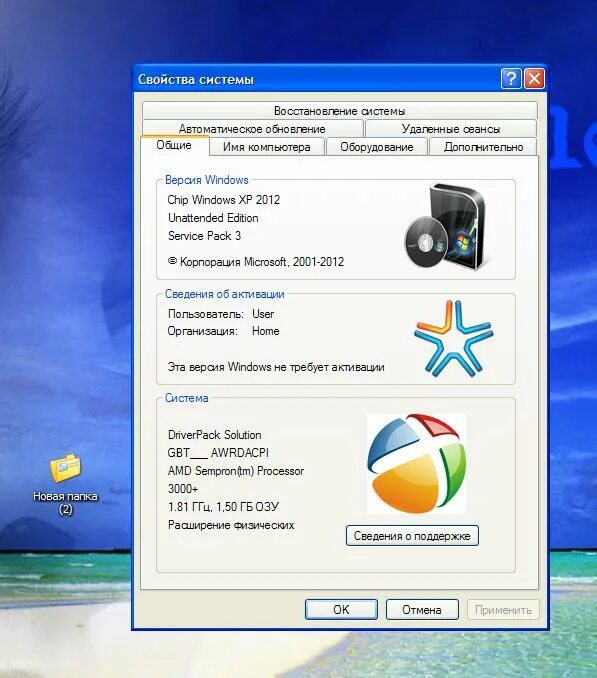The image size is (597, 678).
Task: Click the Windows software box with disc image
Action: click(x=446, y=227)
